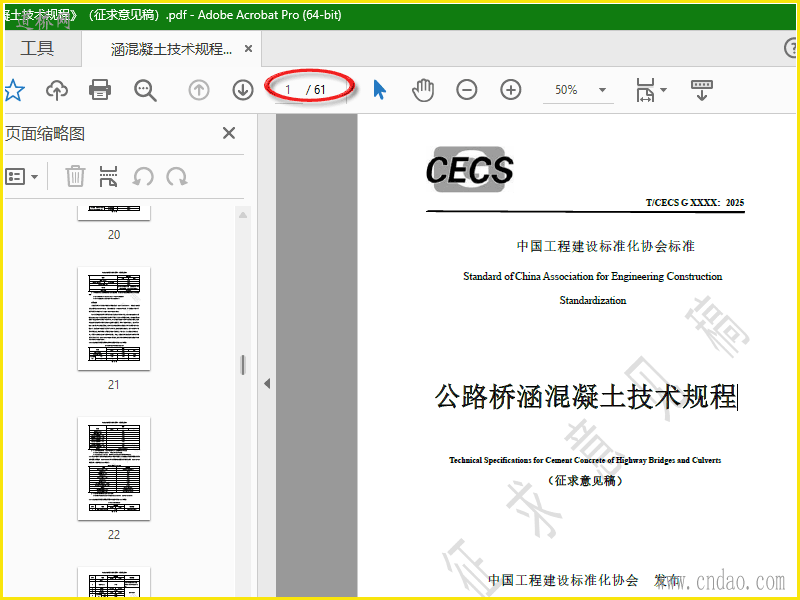Click the page label 20
This screenshot has width=800, height=600.
tap(114, 235)
